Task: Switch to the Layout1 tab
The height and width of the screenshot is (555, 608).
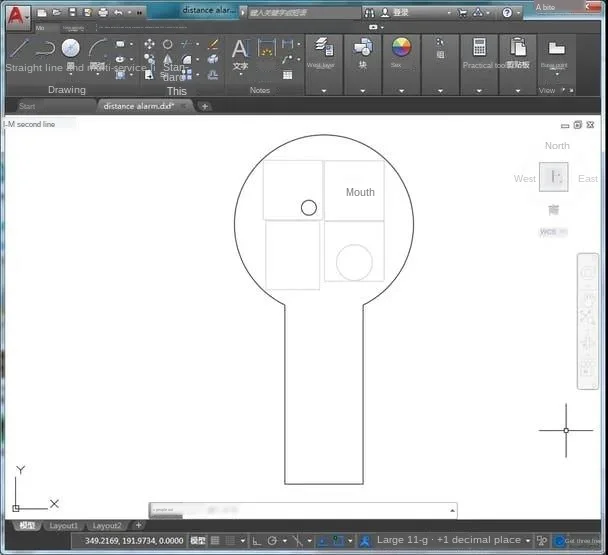Action: pyautogui.click(x=64, y=525)
